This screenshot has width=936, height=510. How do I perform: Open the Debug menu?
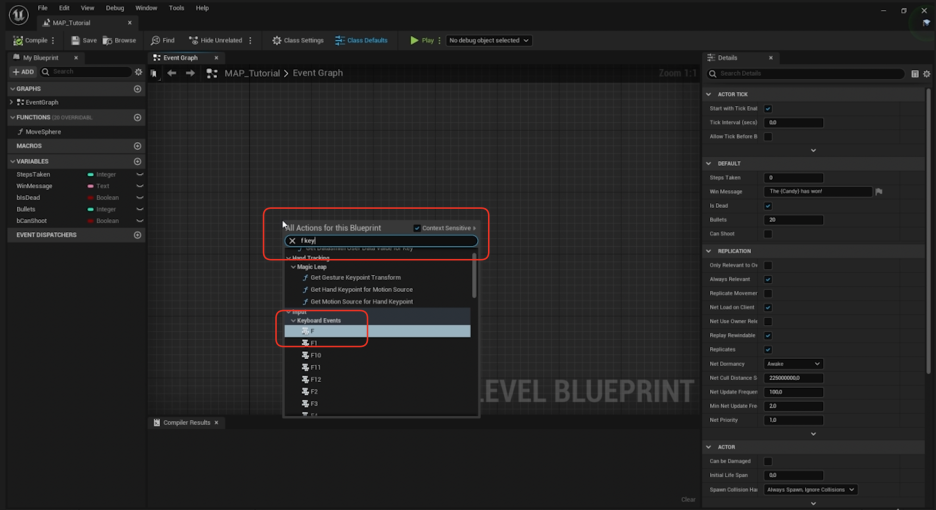pyautogui.click(x=115, y=8)
